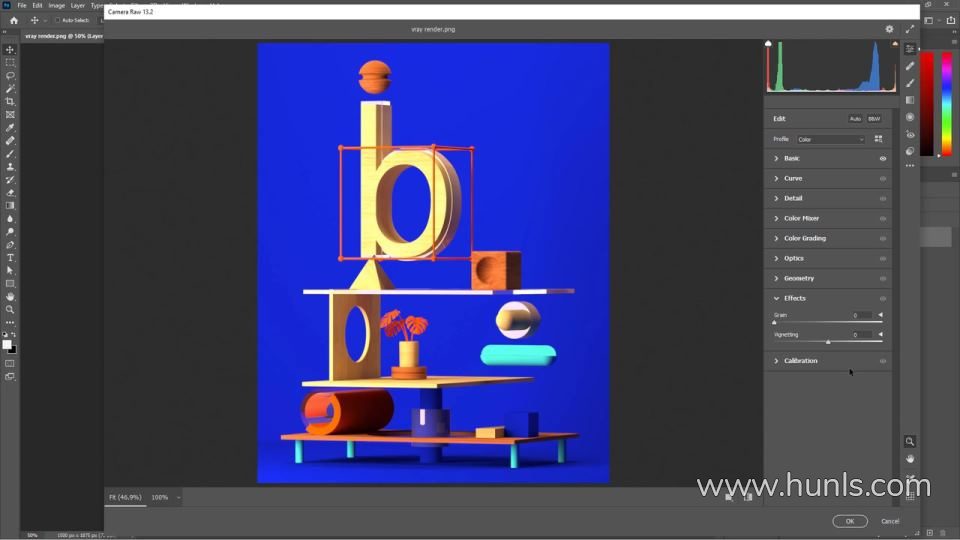This screenshot has height=540, width=960.
Task: Select the Lasso tool
Action: 10,75
